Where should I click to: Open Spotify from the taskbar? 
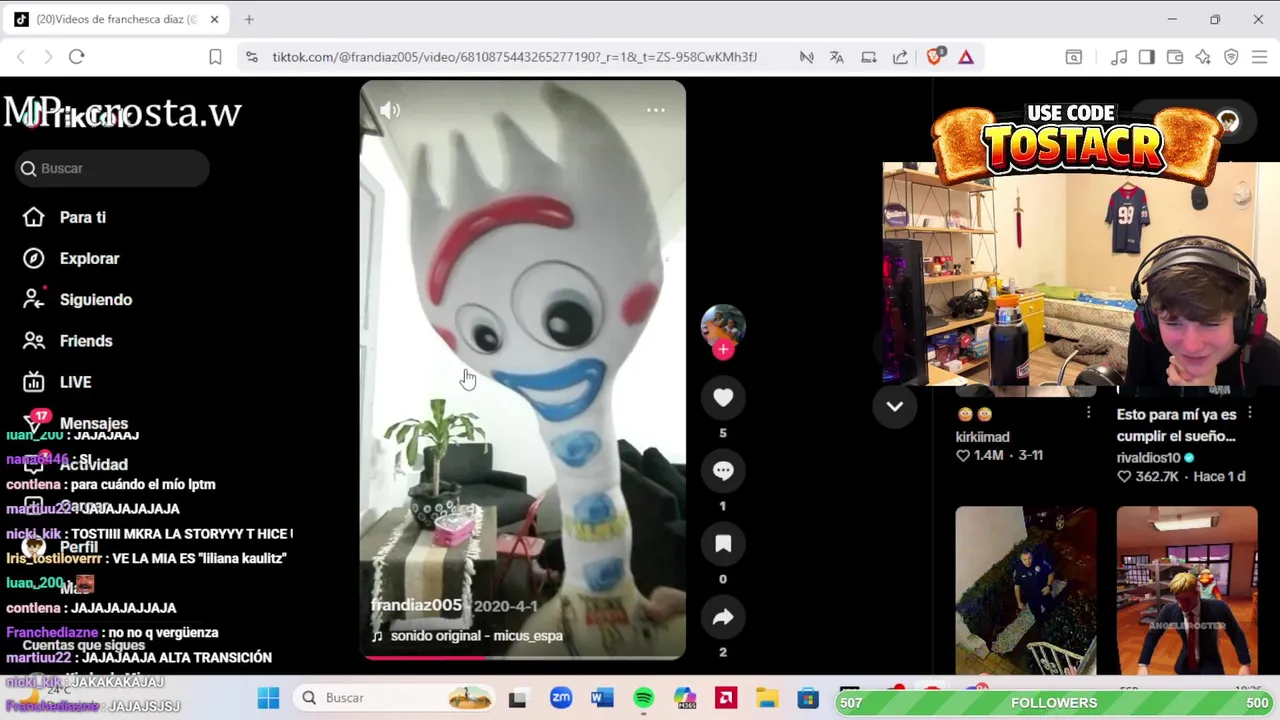coord(643,698)
